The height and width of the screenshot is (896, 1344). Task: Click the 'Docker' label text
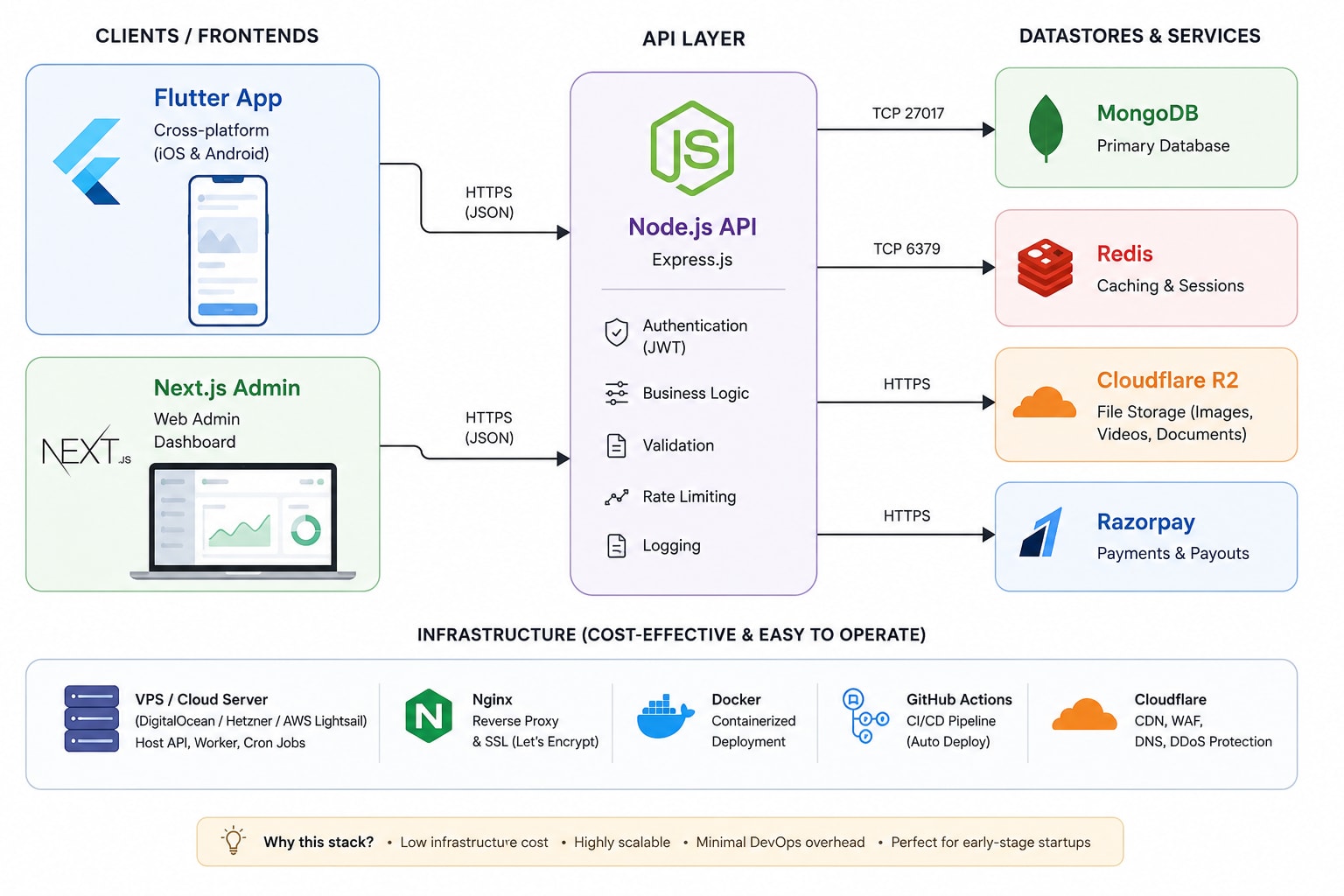pos(736,700)
